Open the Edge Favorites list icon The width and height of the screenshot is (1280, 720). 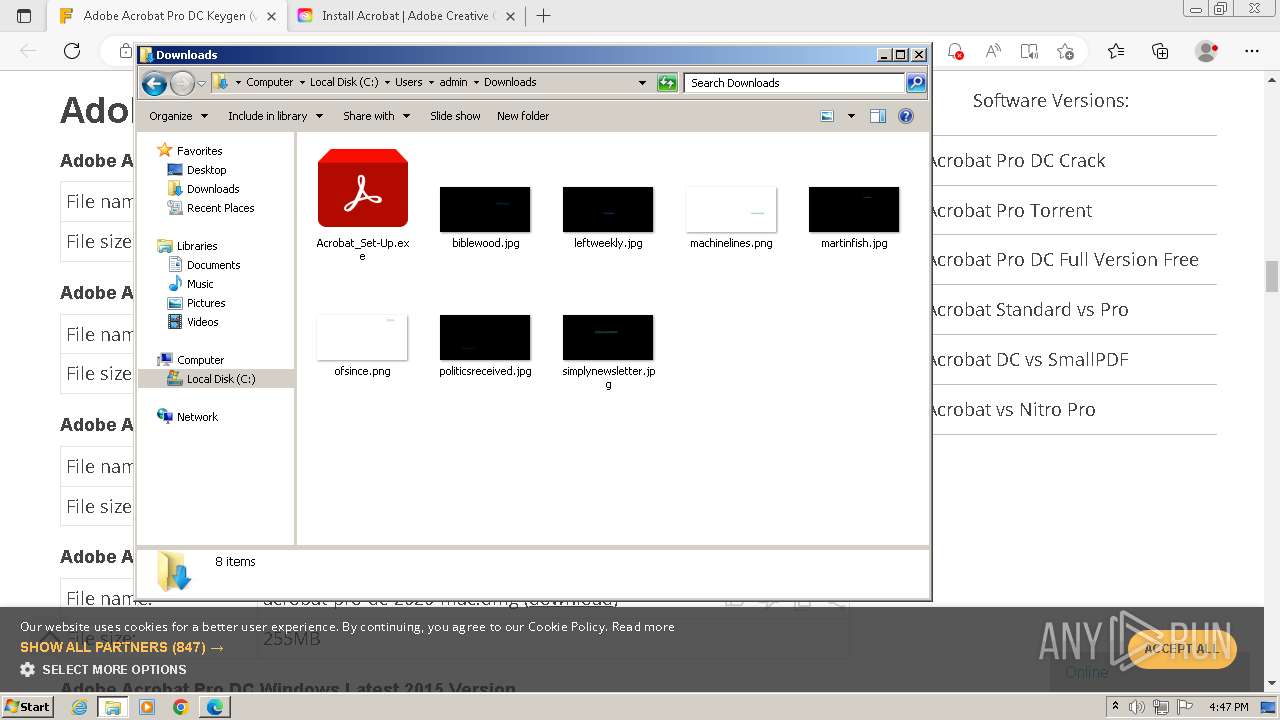[1116, 51]
